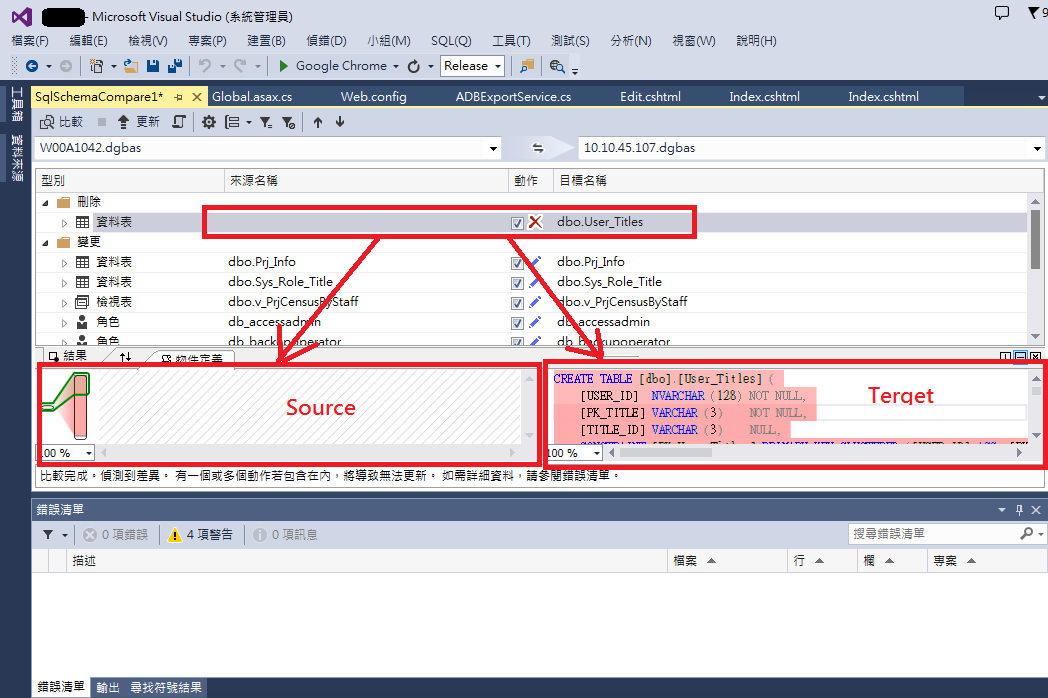
Task: Open the SQL(Q) menu
Action: [x=453, y=40]
